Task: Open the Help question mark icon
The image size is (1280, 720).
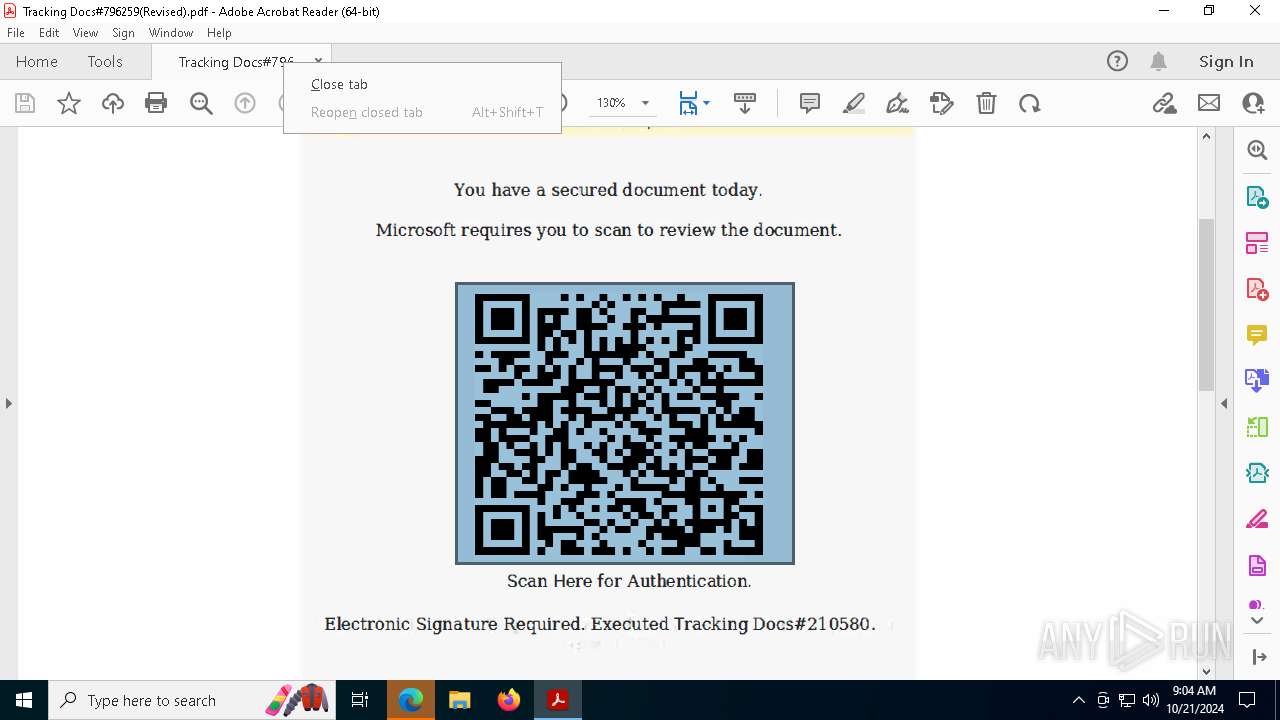Action: pyautogui.click(x=1117, y=61)
